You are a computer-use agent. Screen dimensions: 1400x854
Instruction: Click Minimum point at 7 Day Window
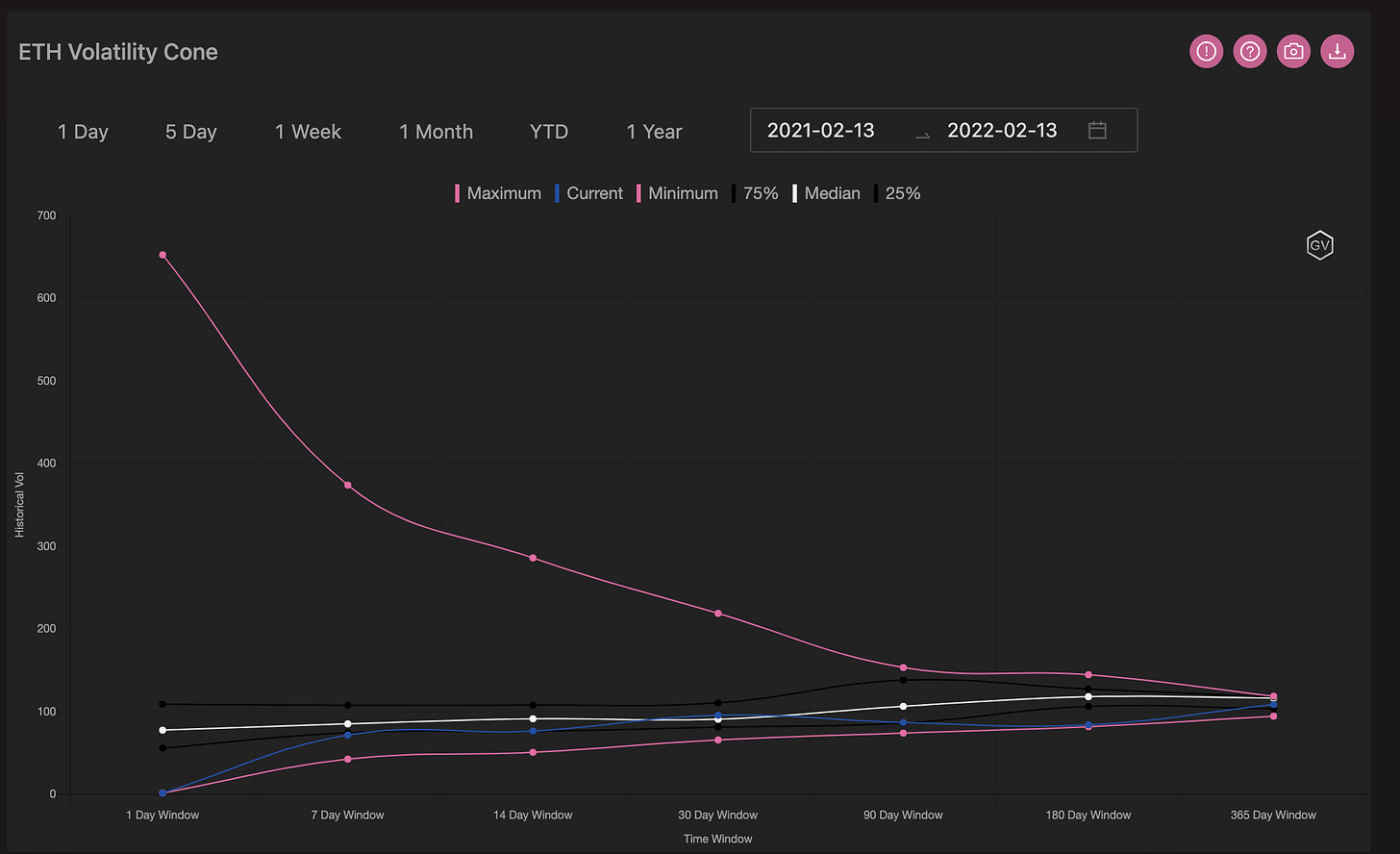point(348,759)
